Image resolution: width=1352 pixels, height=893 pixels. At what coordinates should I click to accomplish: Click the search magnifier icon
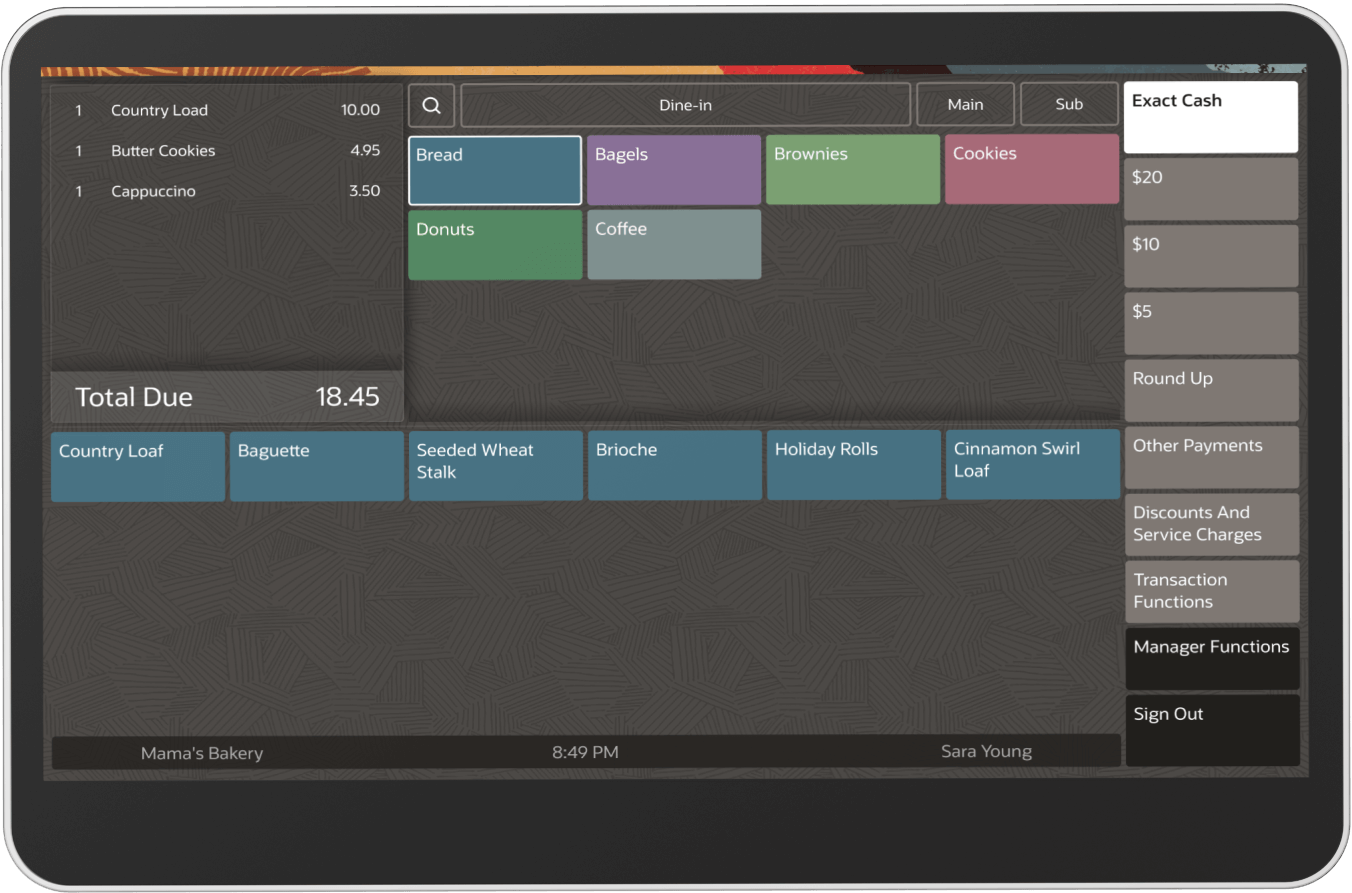point(431,105)
